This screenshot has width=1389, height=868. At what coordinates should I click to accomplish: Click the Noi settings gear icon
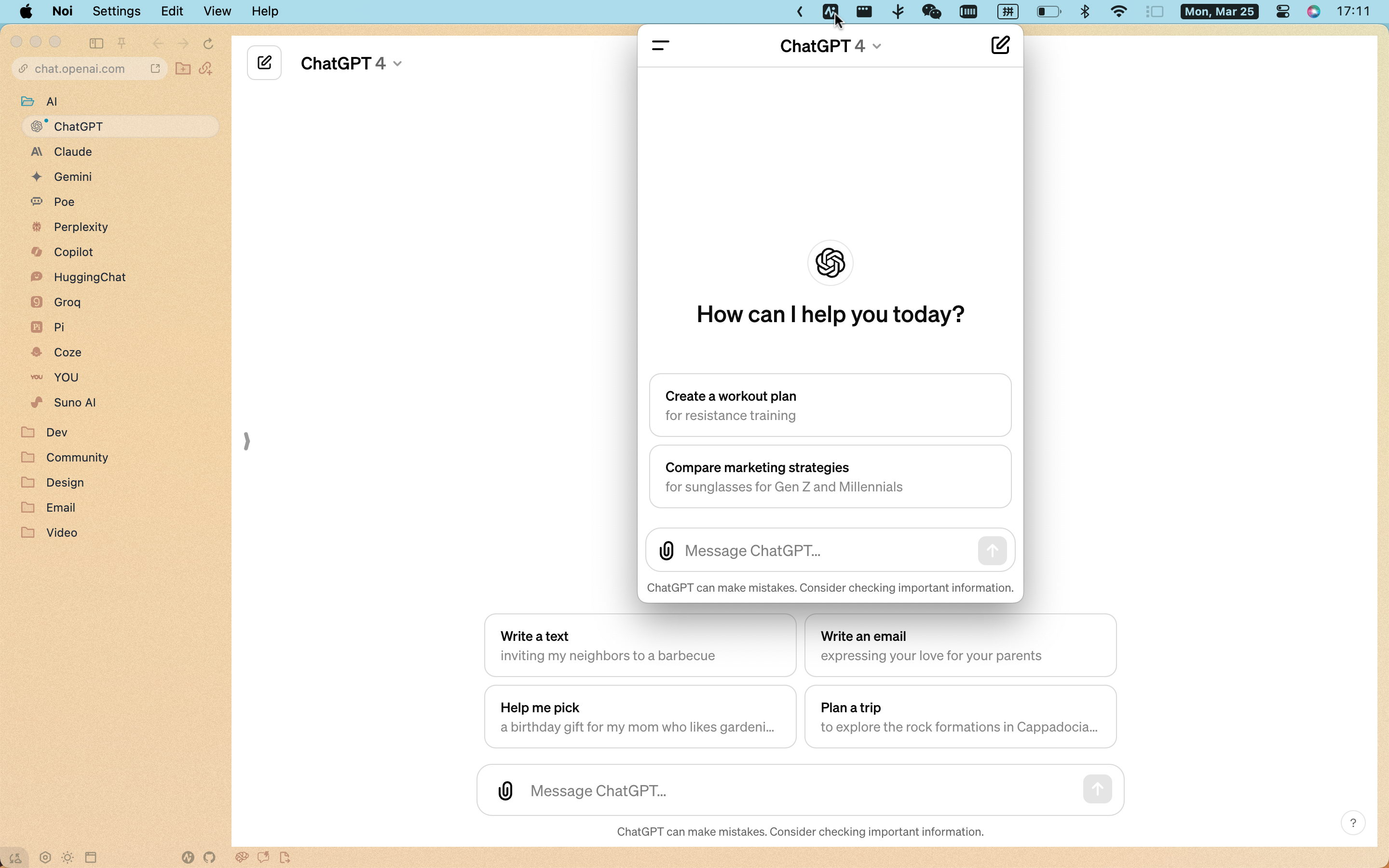pos(44,857)
